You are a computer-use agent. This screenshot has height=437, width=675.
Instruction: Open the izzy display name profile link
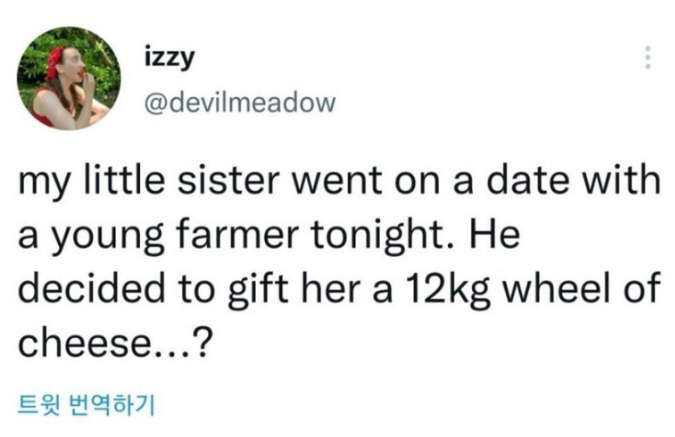[x=168, y=58]
